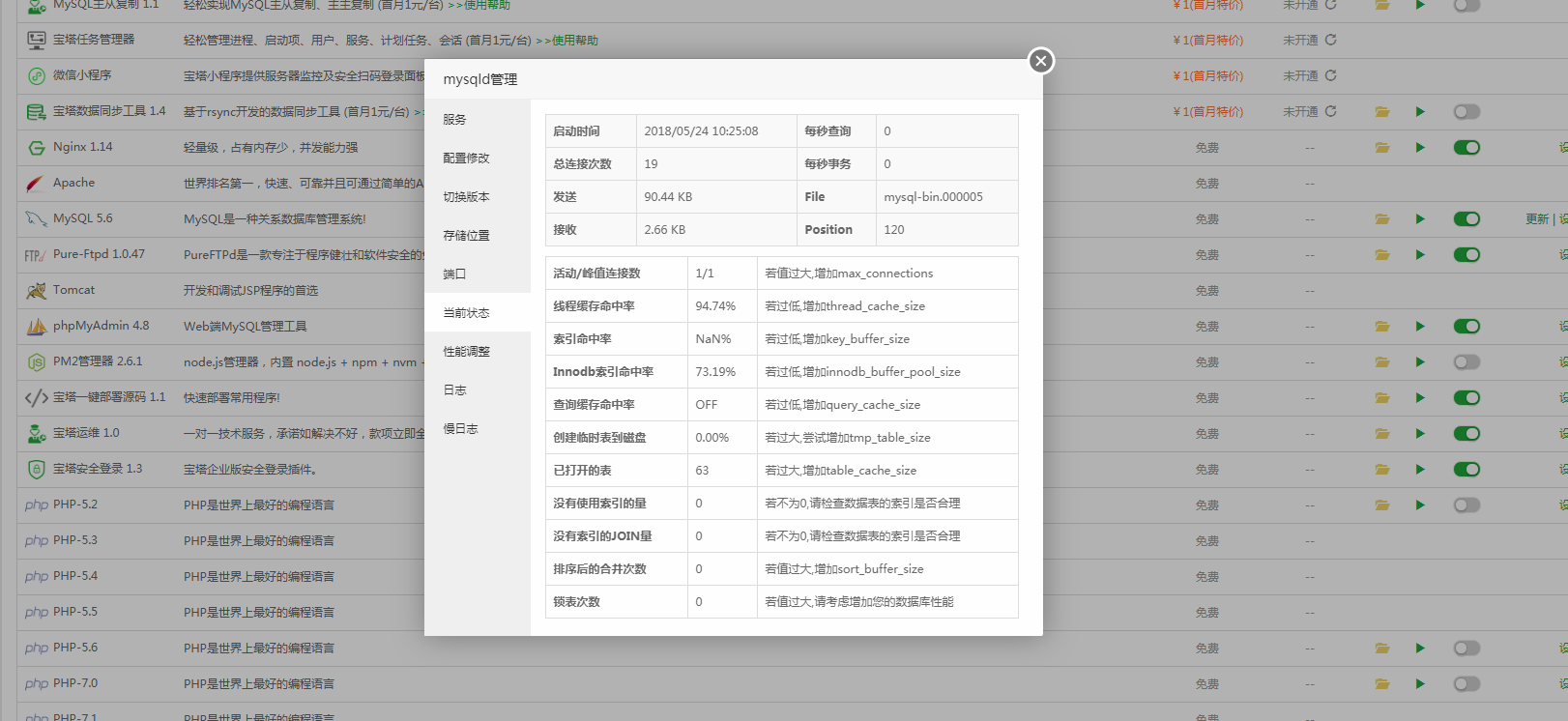The image size is (1568, 721).
Task: Turn off the Pure-Ftpd homepage toggle
Action: tap(1466, 255)
